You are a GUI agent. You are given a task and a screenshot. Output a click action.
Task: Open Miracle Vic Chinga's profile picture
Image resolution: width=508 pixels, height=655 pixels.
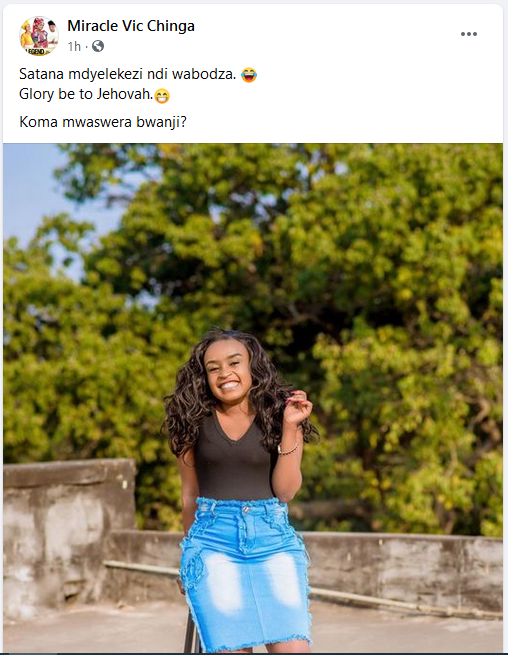click(39, 36)
